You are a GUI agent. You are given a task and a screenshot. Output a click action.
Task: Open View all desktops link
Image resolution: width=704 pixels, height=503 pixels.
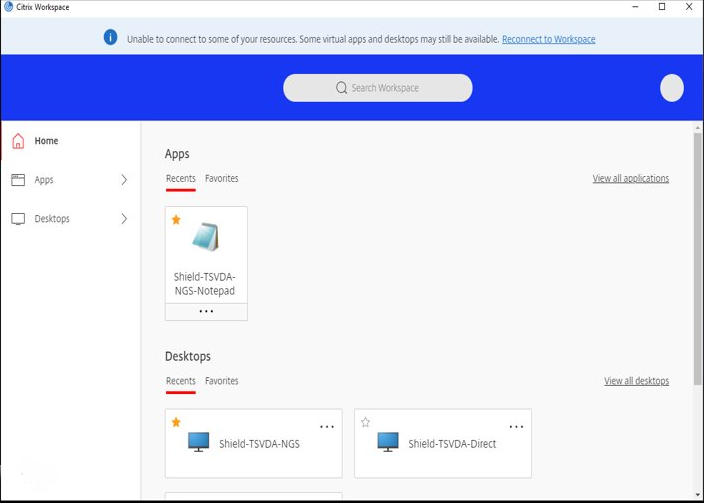coord(637,381)
